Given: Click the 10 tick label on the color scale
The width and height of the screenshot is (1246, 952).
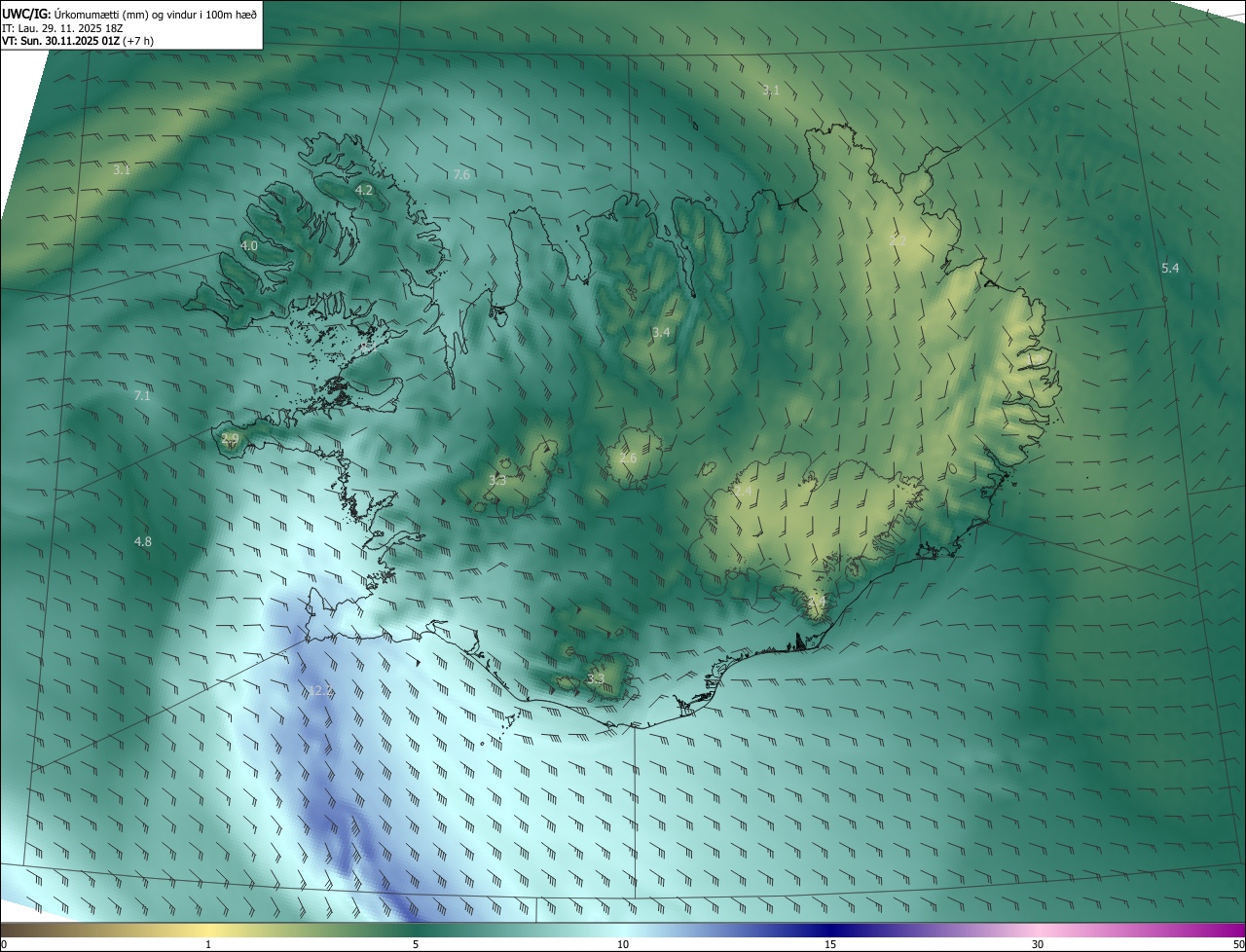Looking at the screenshot, I should pos(623,944).
